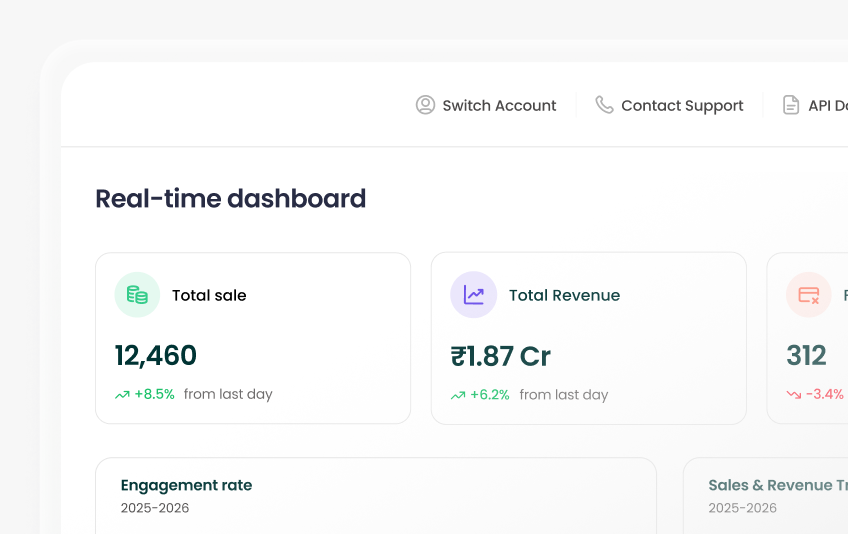This screenshot has width=848, height=534.
Task: Click the +6.2% change value
Action: 490,394
